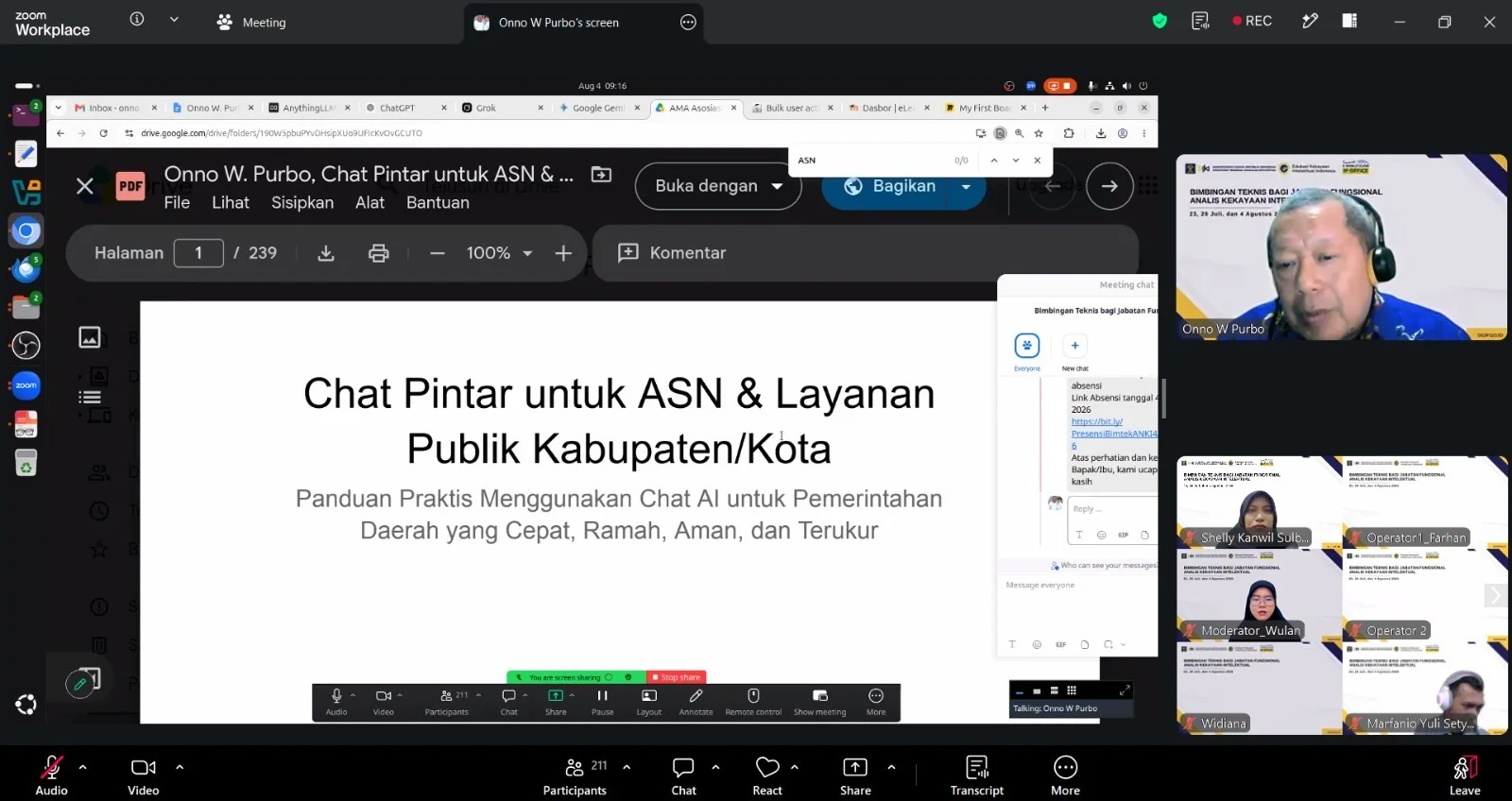Viewport: 1512px width, 801px height.
Task: Click the Halaman page number field
Action: coord(198,253)
